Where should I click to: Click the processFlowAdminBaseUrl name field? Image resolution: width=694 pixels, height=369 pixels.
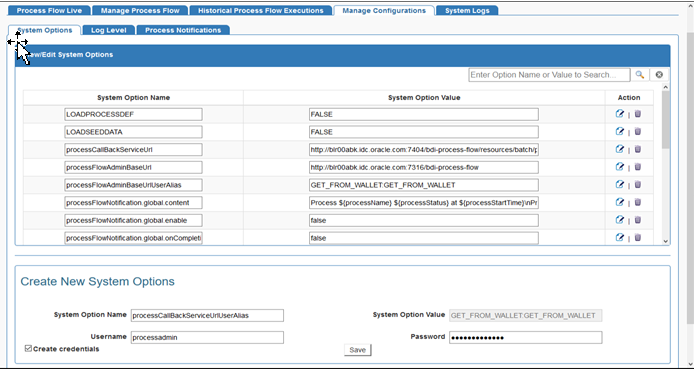point(133,167)
